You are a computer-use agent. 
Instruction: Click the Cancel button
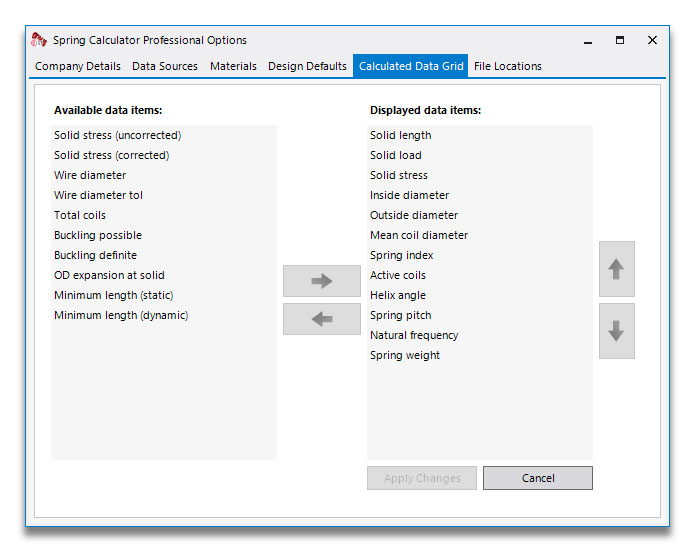click(538, 478)
